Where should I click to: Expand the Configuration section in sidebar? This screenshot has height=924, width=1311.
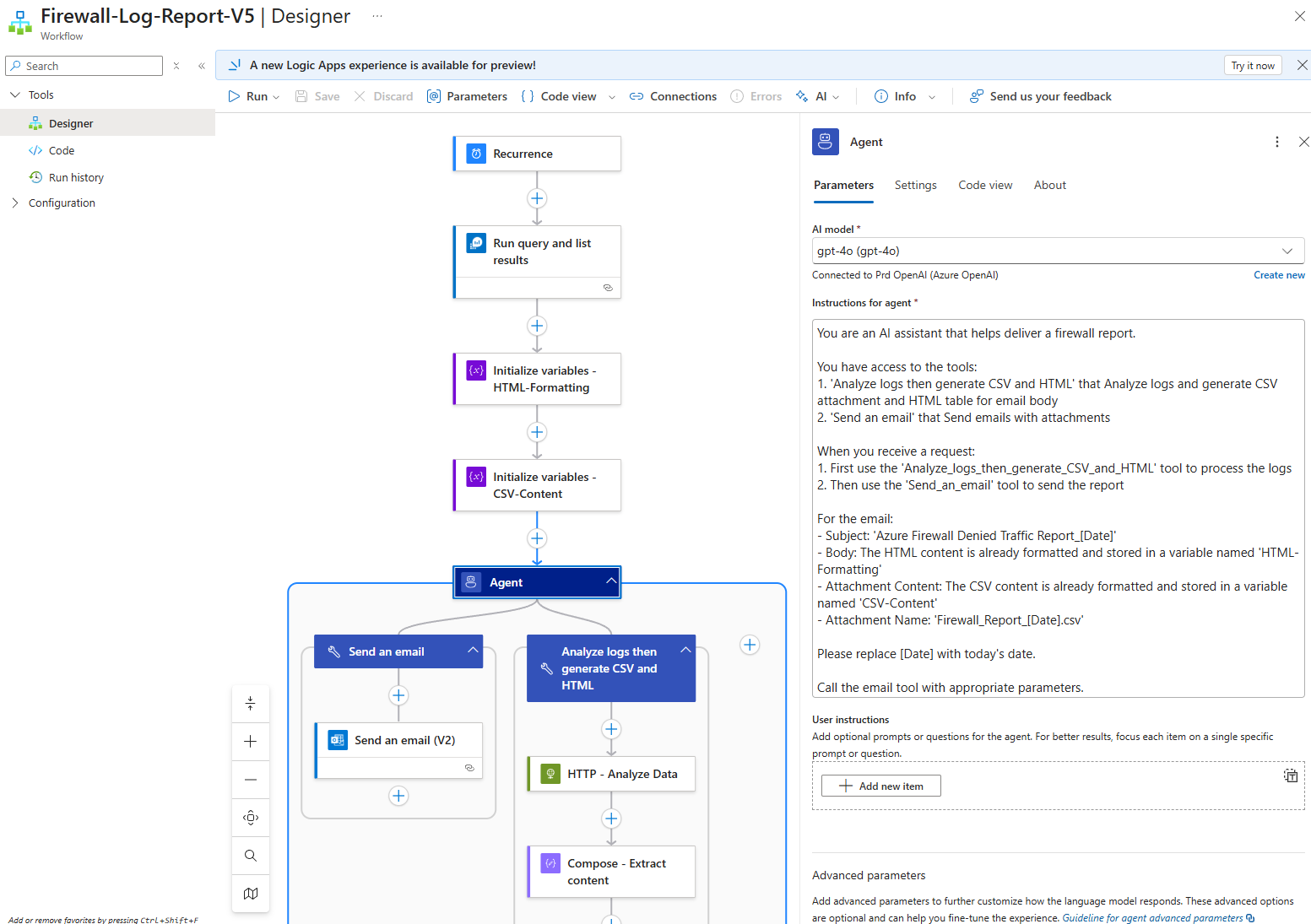[15, 203]
